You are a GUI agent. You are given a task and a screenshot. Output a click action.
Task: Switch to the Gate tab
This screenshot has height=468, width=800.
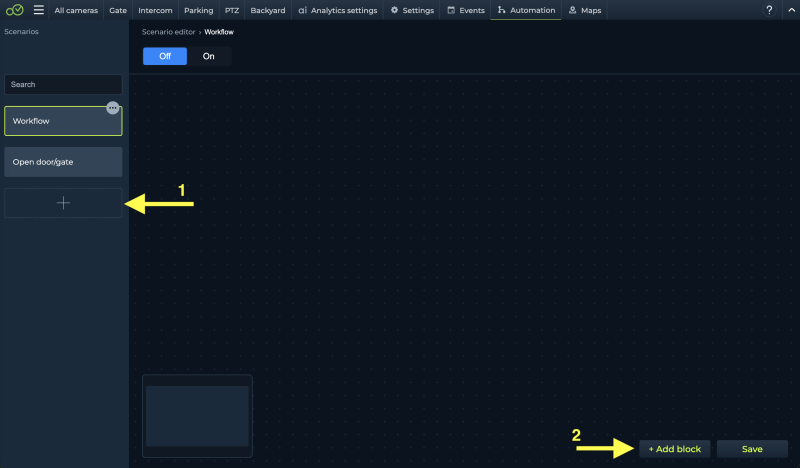118,10
